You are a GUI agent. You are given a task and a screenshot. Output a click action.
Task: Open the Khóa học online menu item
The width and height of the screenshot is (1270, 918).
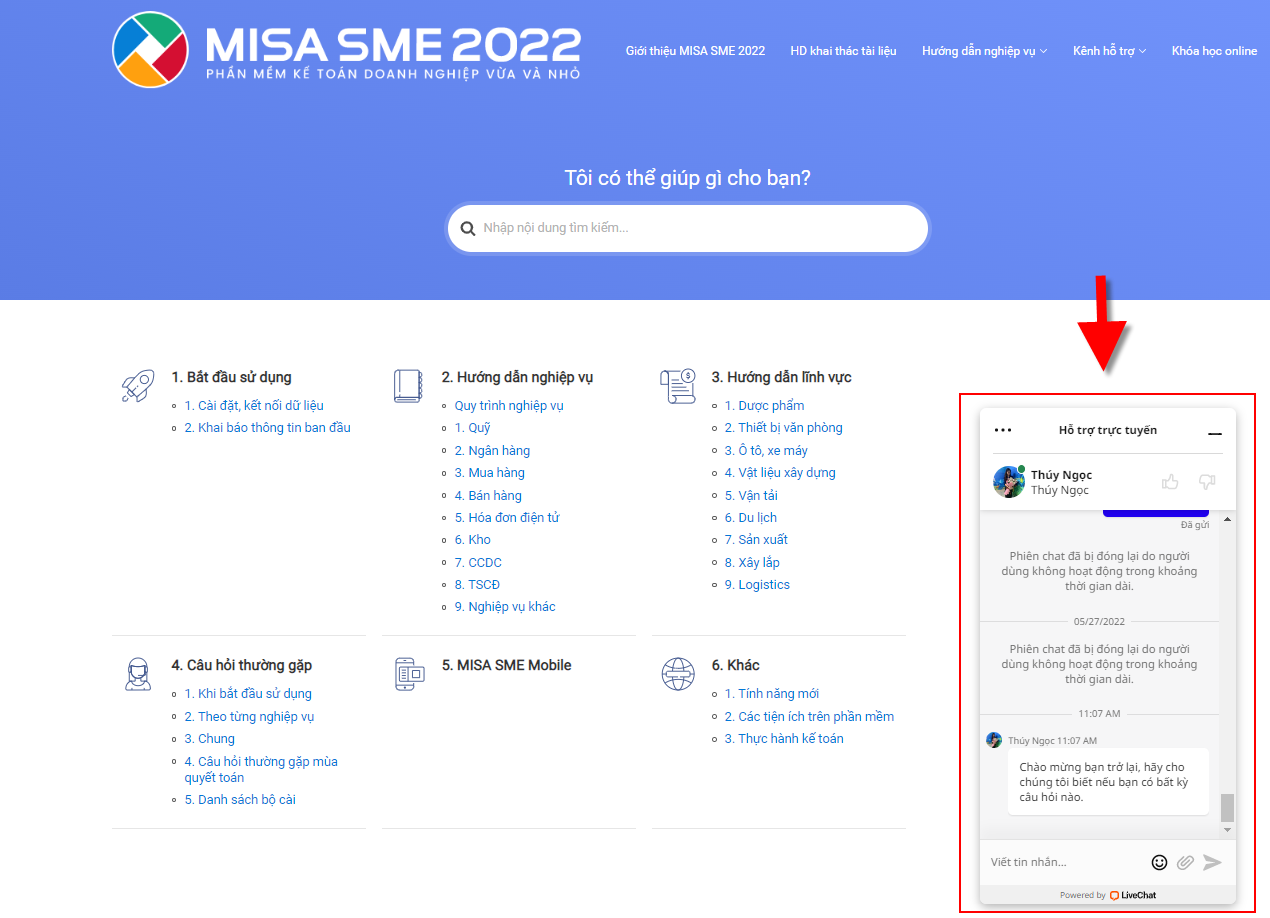1214,51
